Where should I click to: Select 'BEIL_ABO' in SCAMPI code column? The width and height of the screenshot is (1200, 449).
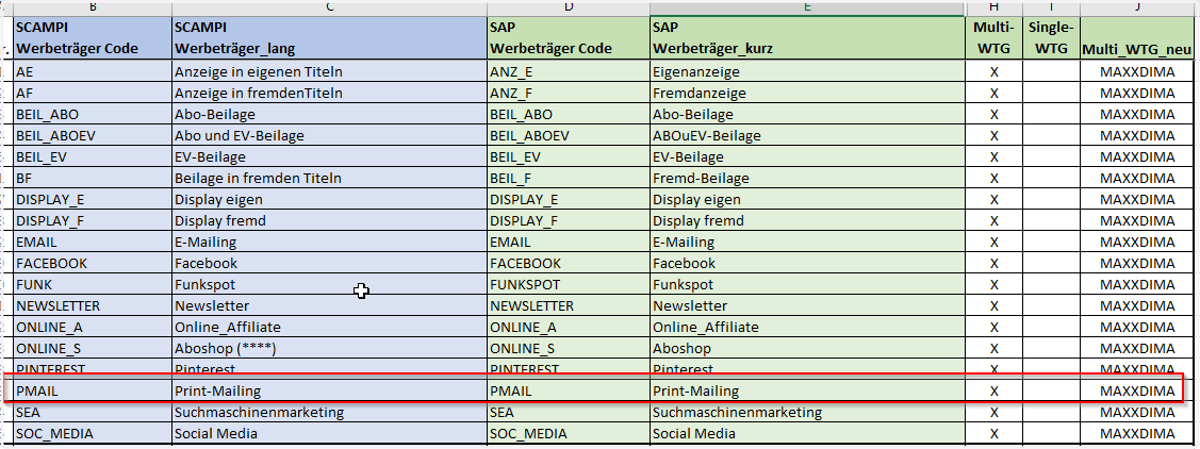tap(92, 114)
